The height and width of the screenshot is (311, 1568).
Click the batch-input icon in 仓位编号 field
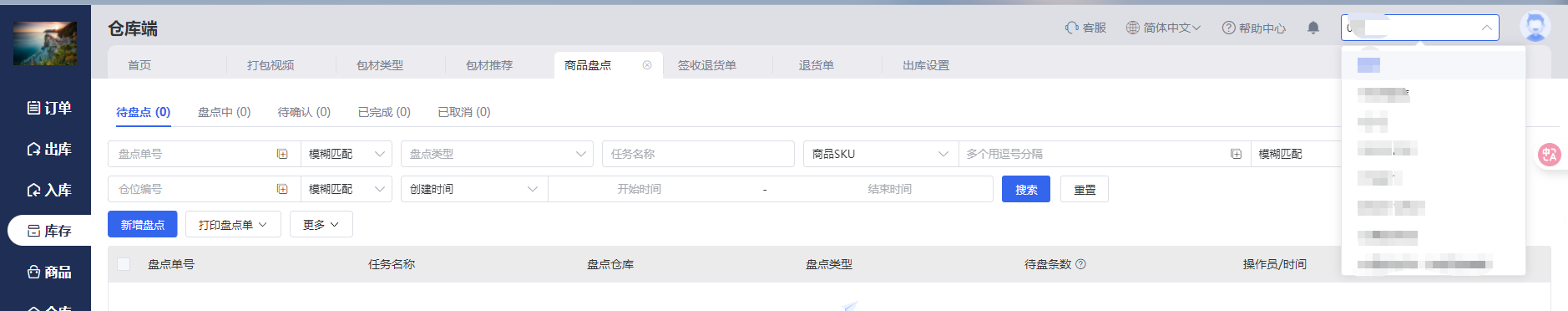click(282, 189)
